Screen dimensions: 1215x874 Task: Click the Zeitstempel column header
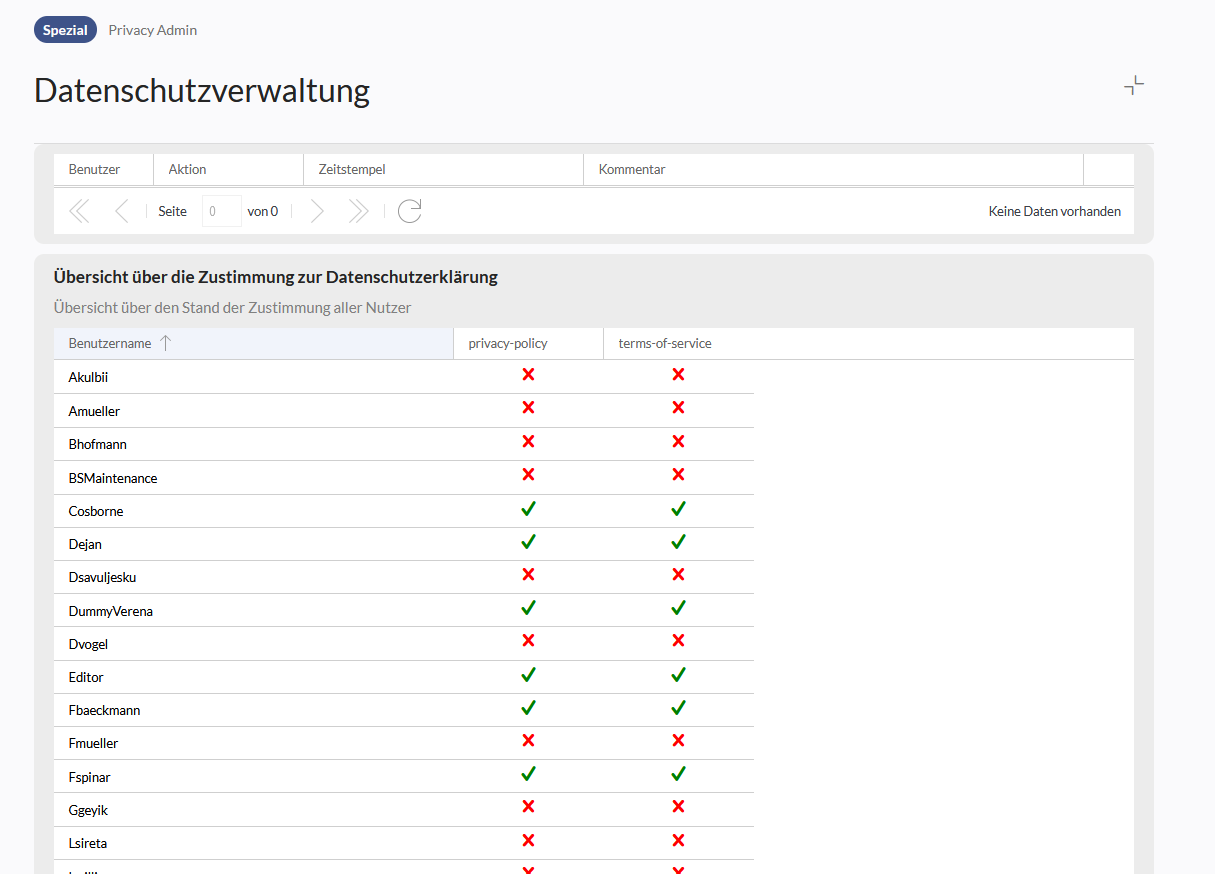click(x=352, y=169)
